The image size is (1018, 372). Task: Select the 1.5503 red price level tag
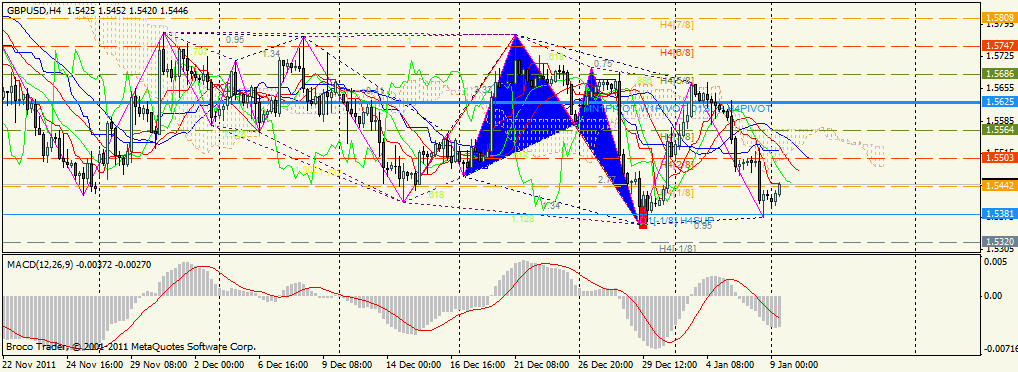click(x=1000, y=158)
